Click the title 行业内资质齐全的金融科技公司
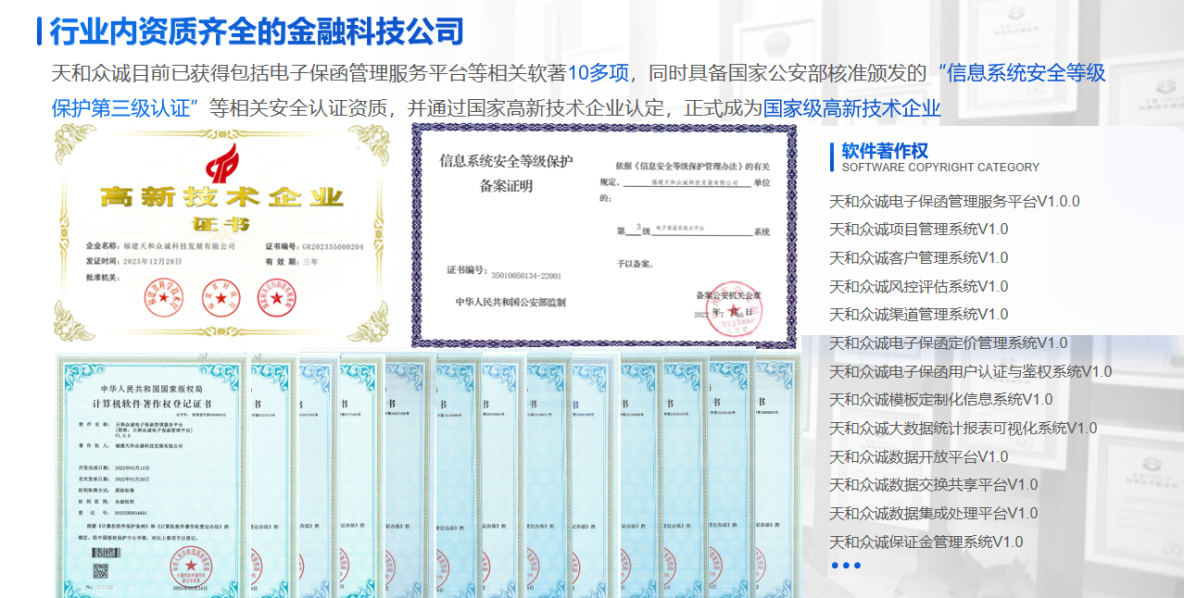The width and height of the screenshot is (1184, 598). point(257,31)
